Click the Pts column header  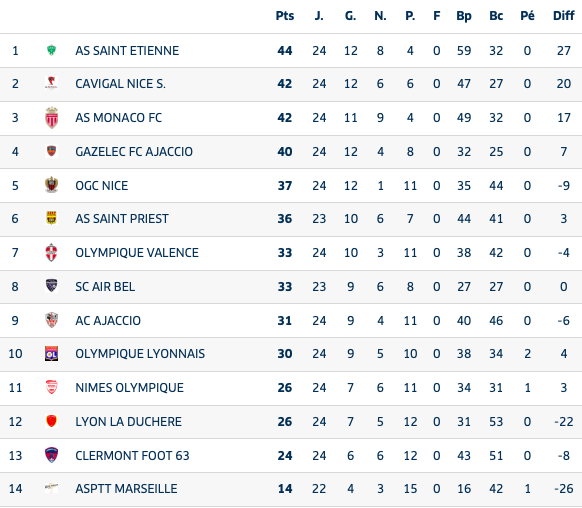[x=285, y=16]
